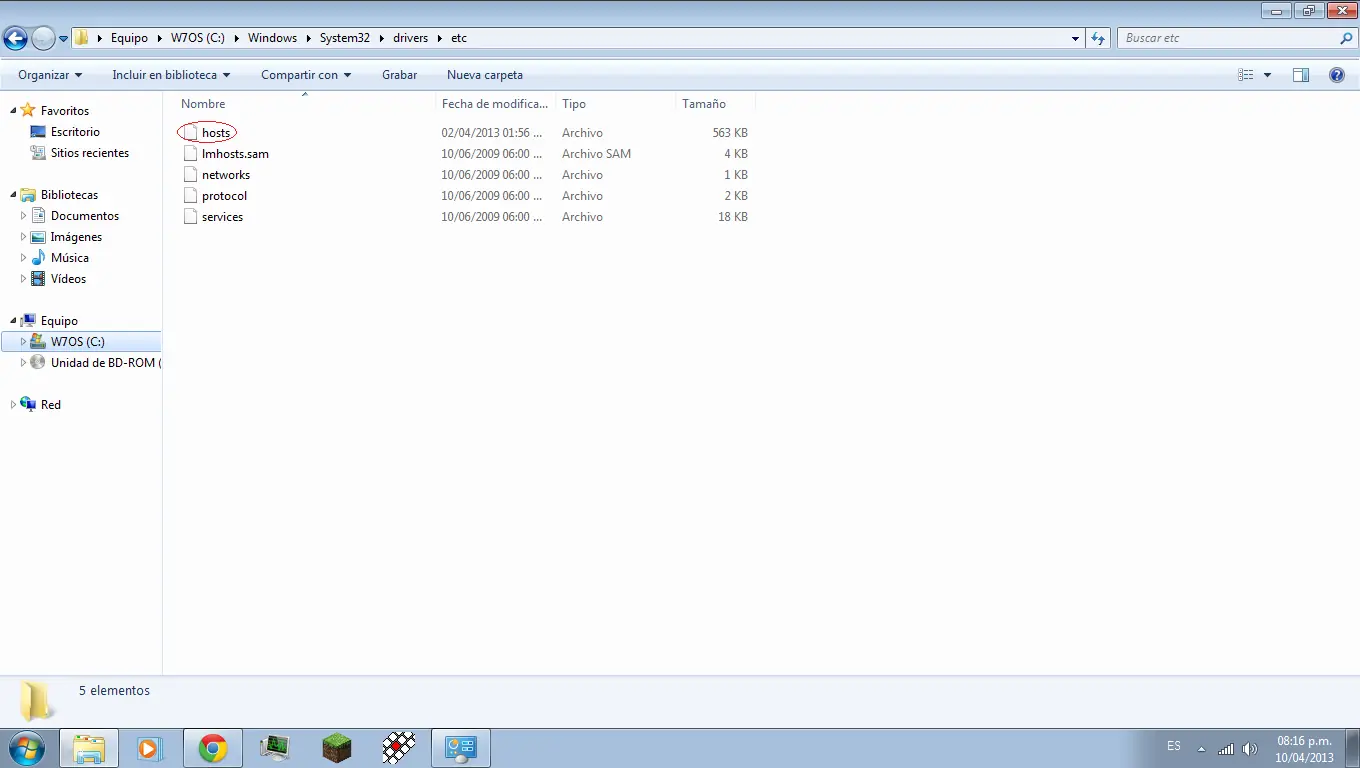Image resolution: width=1360 pixels, height=768 pixels.
Task: Open Sitios recientes in the sidebar
Action: [90, 153]
